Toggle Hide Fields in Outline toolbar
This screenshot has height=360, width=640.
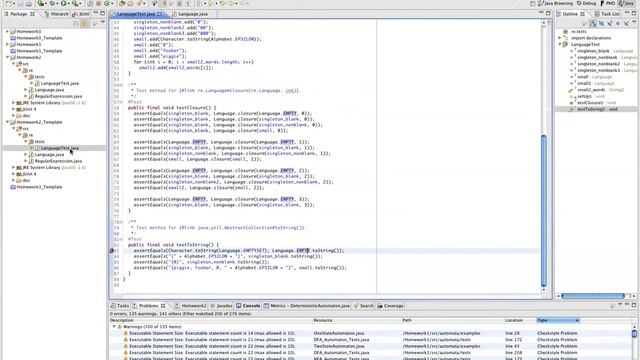pyautogui.click(x=601, y=24)
